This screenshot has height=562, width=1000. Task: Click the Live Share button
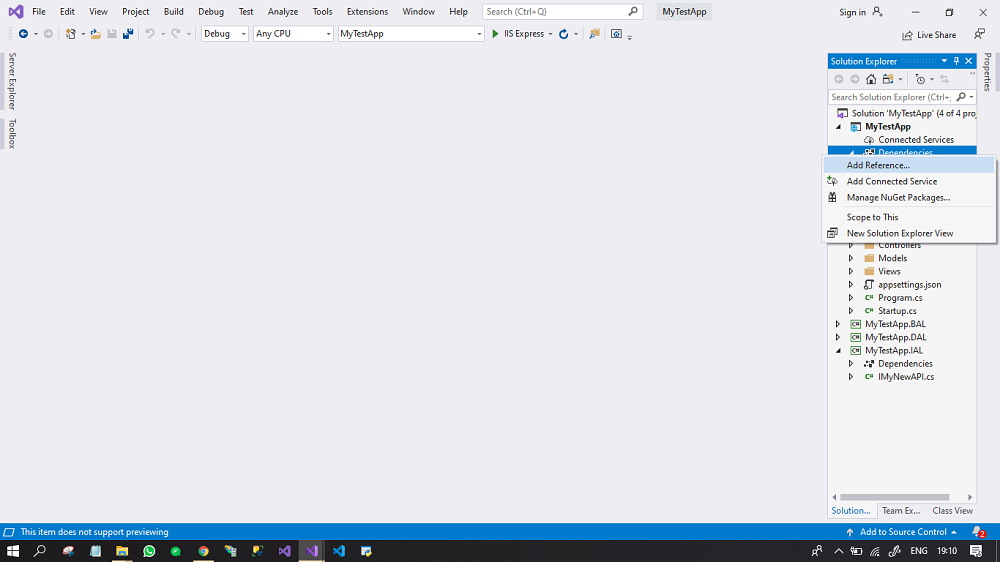(929, 35)
